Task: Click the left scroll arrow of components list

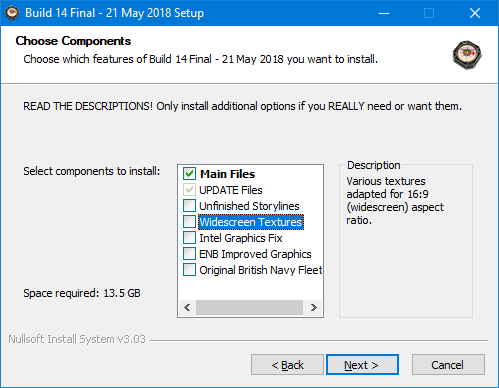Action: [x=187, y=307]
